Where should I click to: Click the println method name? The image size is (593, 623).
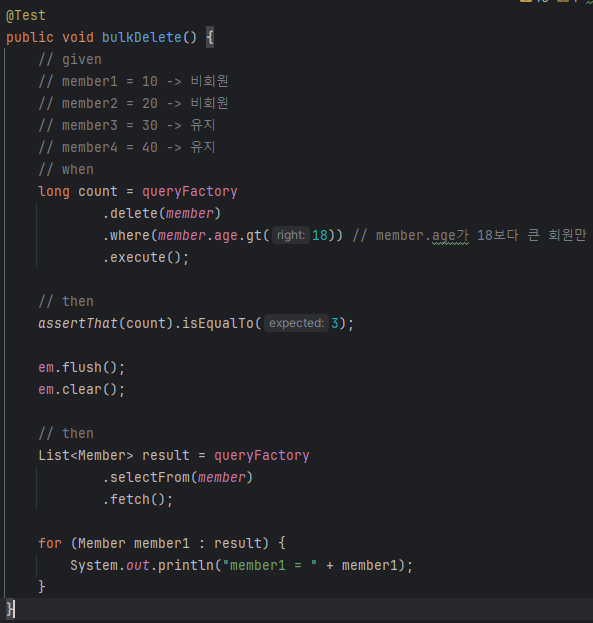[186, 565]
